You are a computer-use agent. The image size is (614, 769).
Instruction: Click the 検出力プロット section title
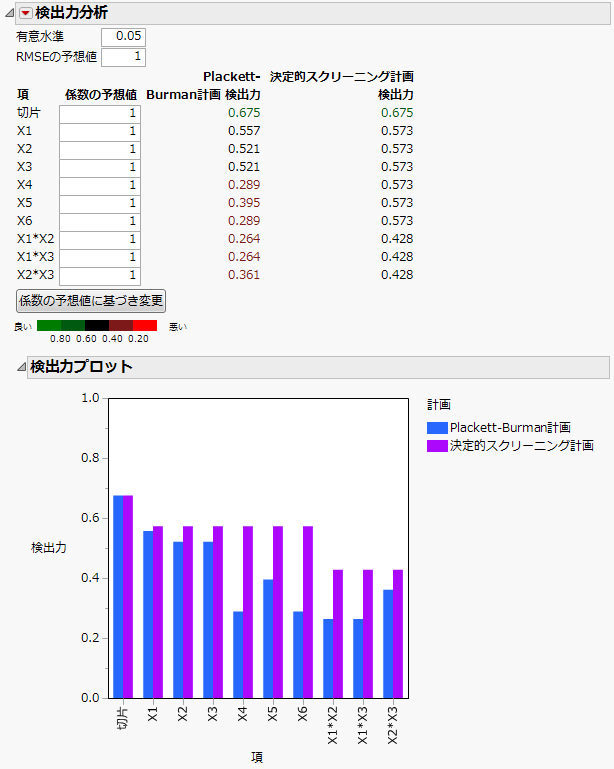pos(81,367)
